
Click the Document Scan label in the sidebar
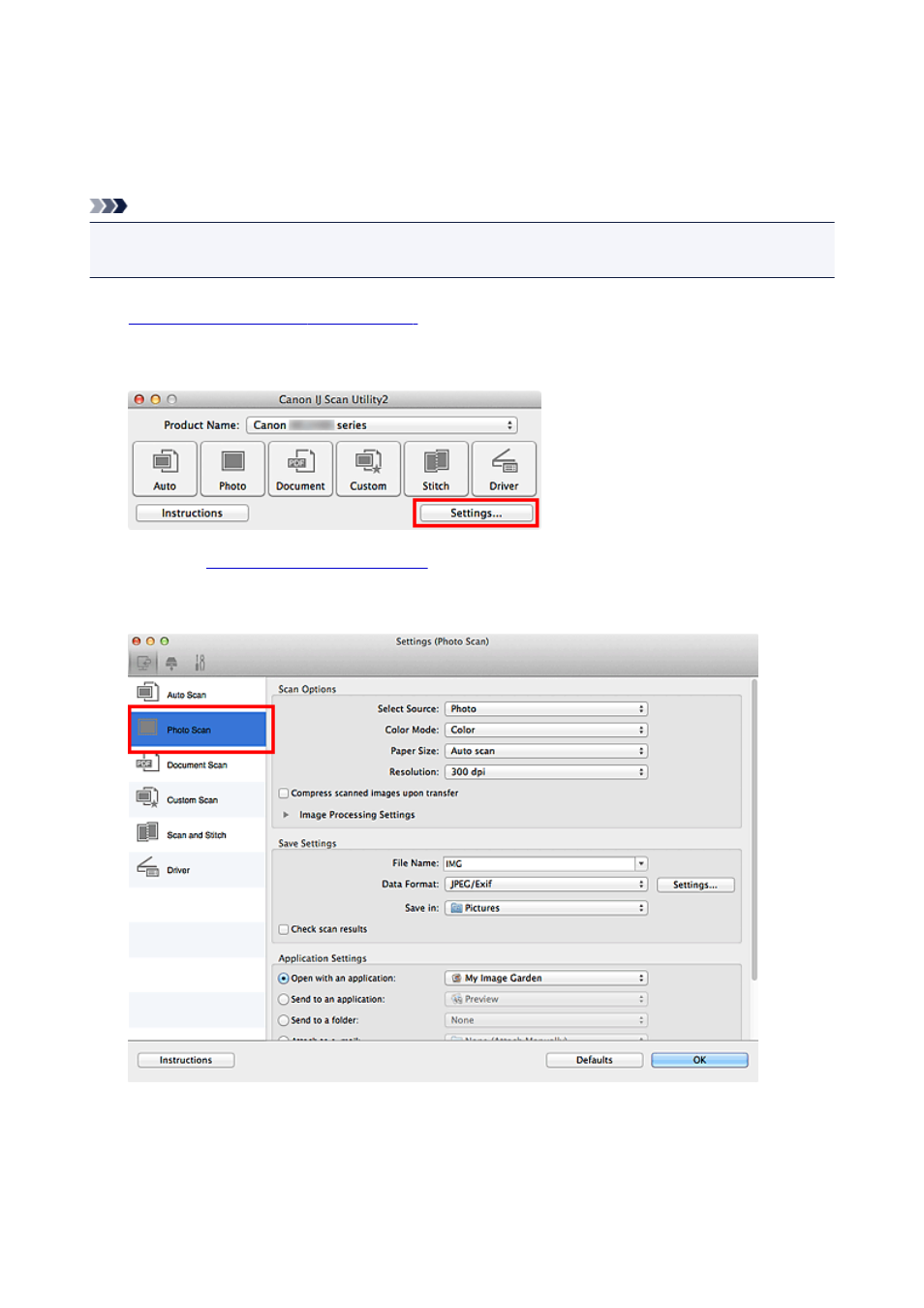197,765
